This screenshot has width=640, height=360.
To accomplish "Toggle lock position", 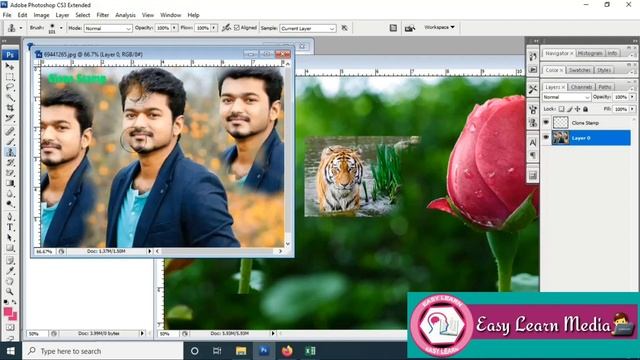I will 578,109.
